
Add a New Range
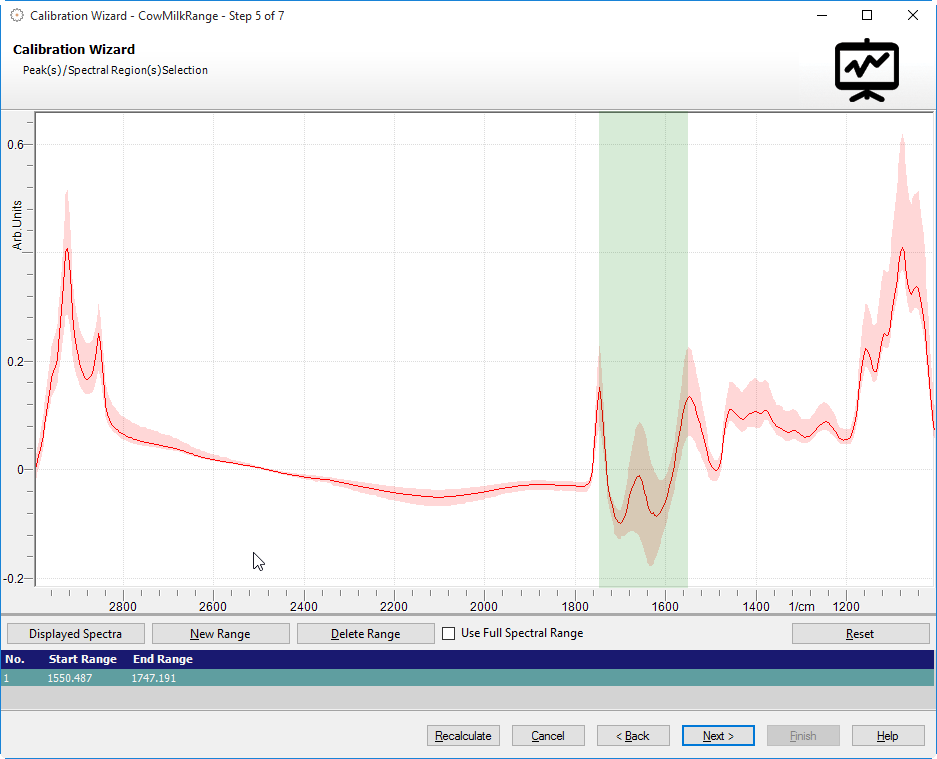(x=220, y=634)
